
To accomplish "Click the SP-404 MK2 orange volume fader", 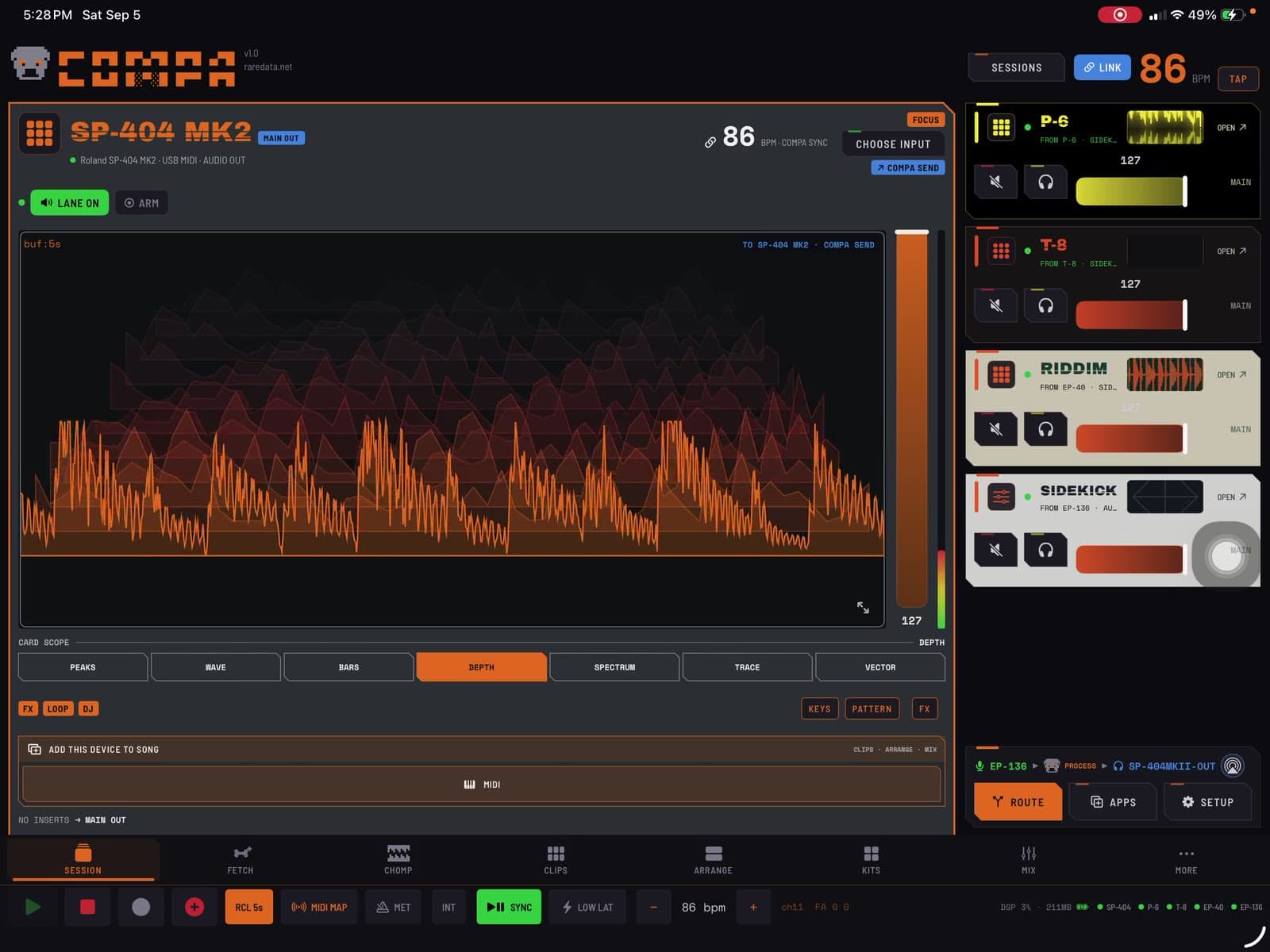I will (x=911, y=419).
